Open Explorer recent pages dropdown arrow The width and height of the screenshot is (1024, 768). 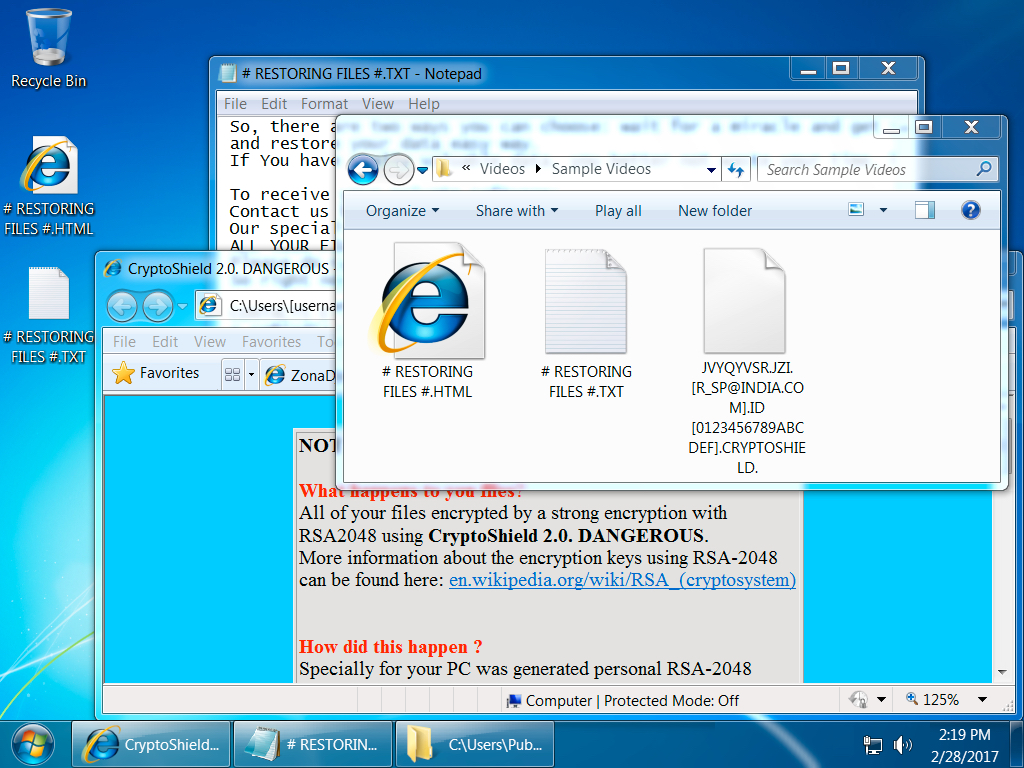[x=423, y=171]
